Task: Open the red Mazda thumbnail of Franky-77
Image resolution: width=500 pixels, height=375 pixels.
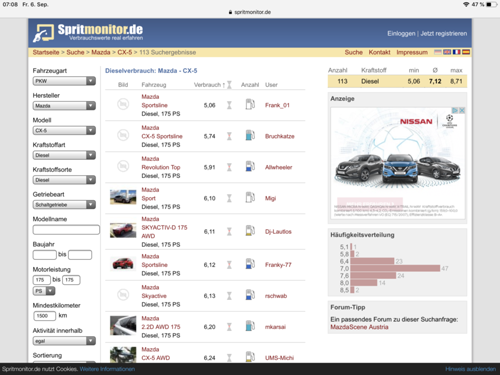Action: [123, 264]
